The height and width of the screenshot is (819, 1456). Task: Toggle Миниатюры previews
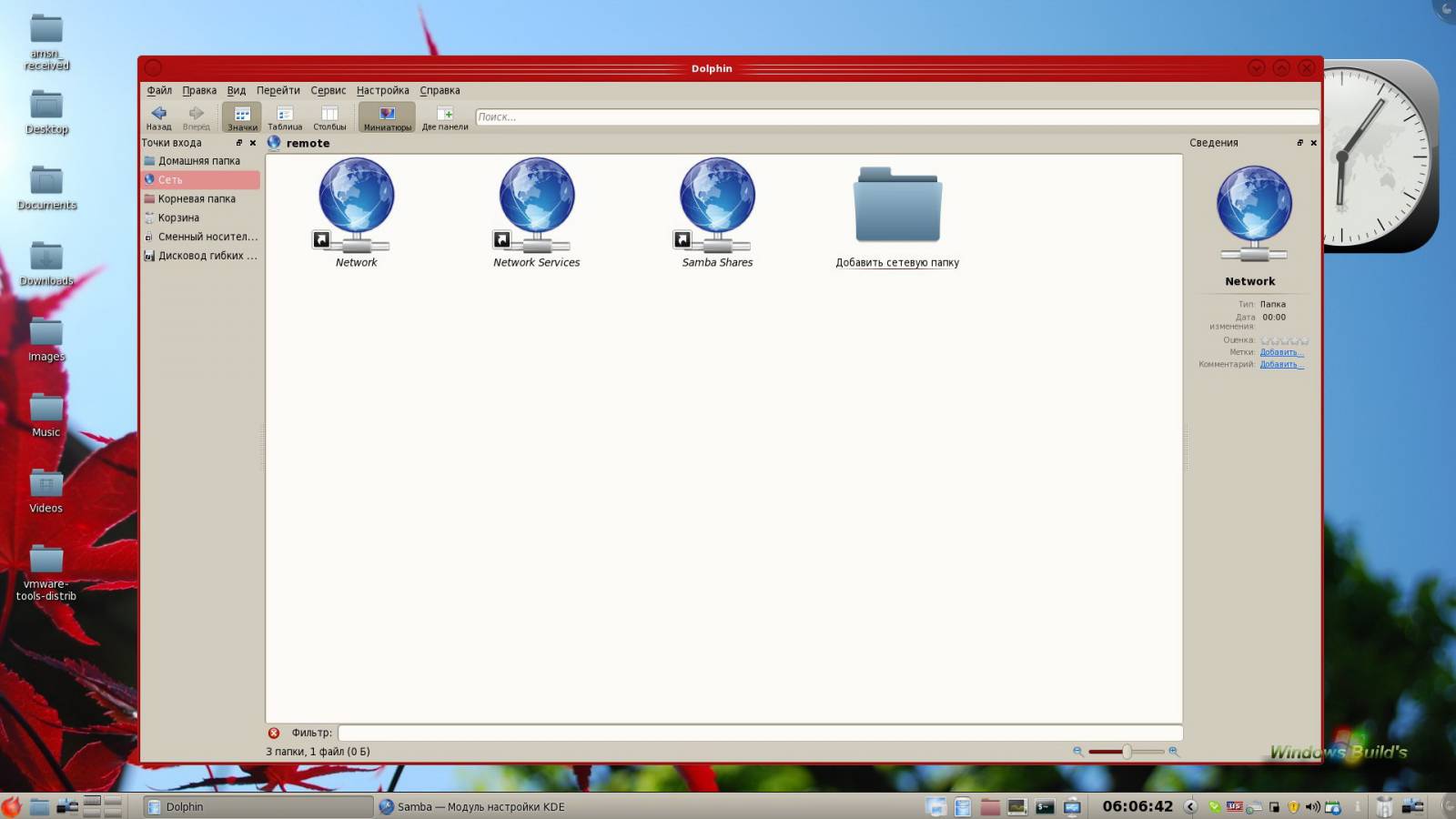point(387,116)
